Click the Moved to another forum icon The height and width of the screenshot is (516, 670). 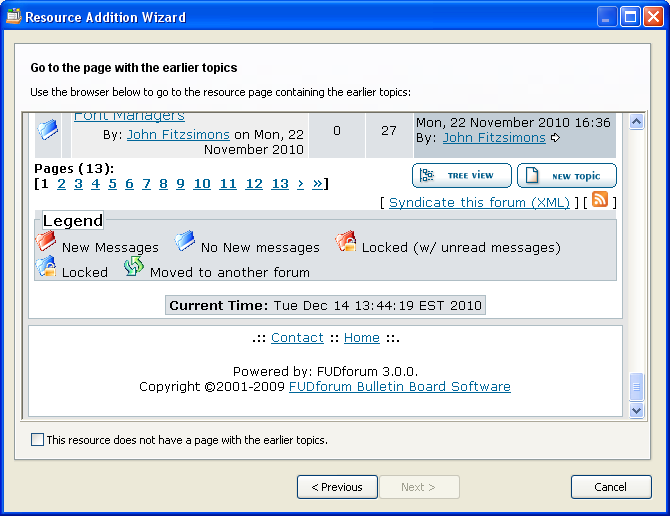point(134,267)
